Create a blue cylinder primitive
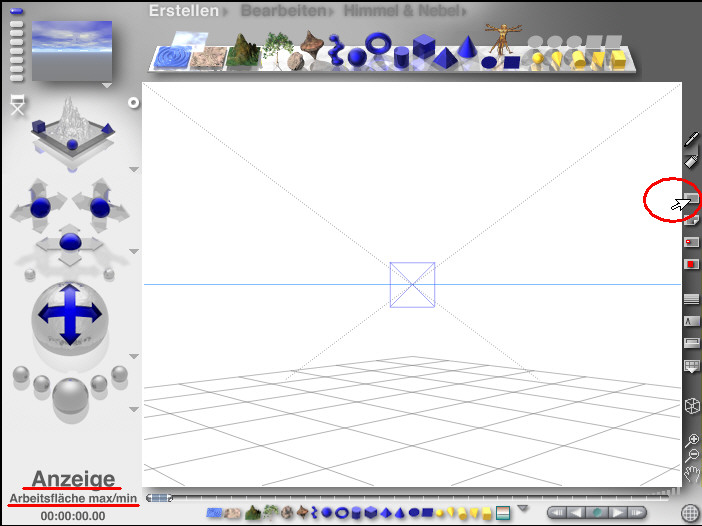Viewport: 702px width, 526px height. pyautogui.click(x=402, y=57)
